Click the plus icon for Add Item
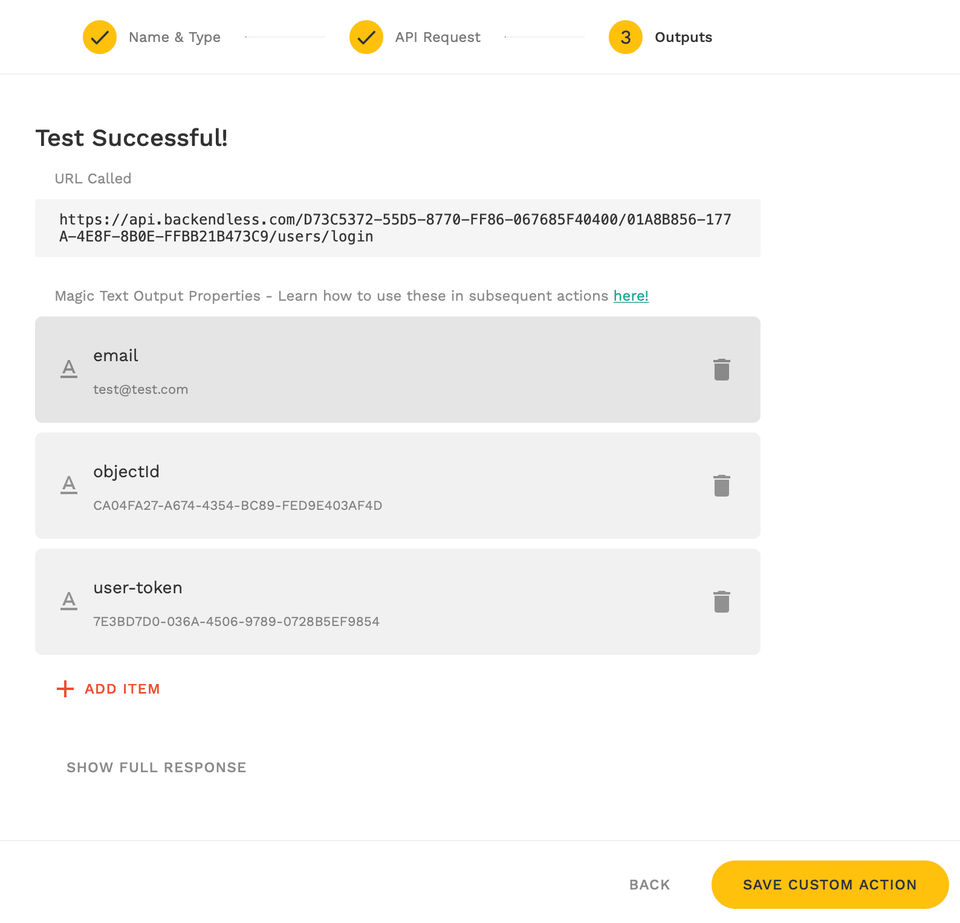Screen dimensions: 960x923 65,689
